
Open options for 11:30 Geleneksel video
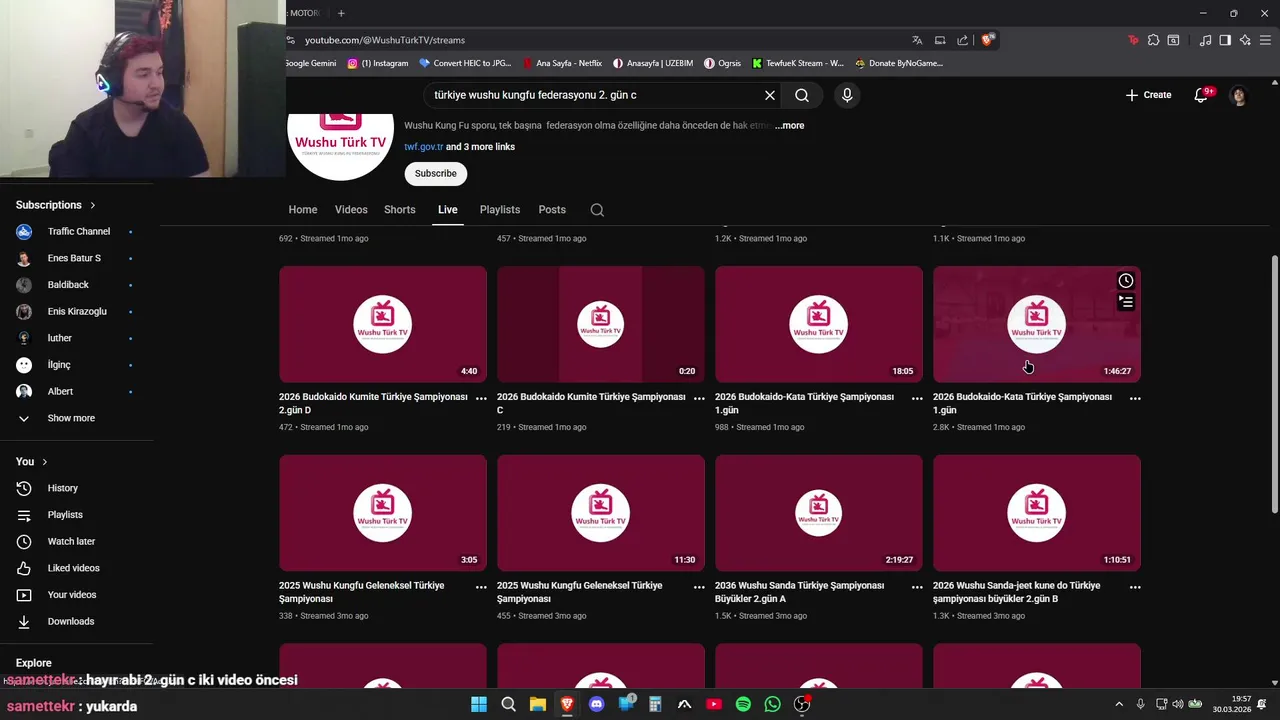tap(699, 587)
